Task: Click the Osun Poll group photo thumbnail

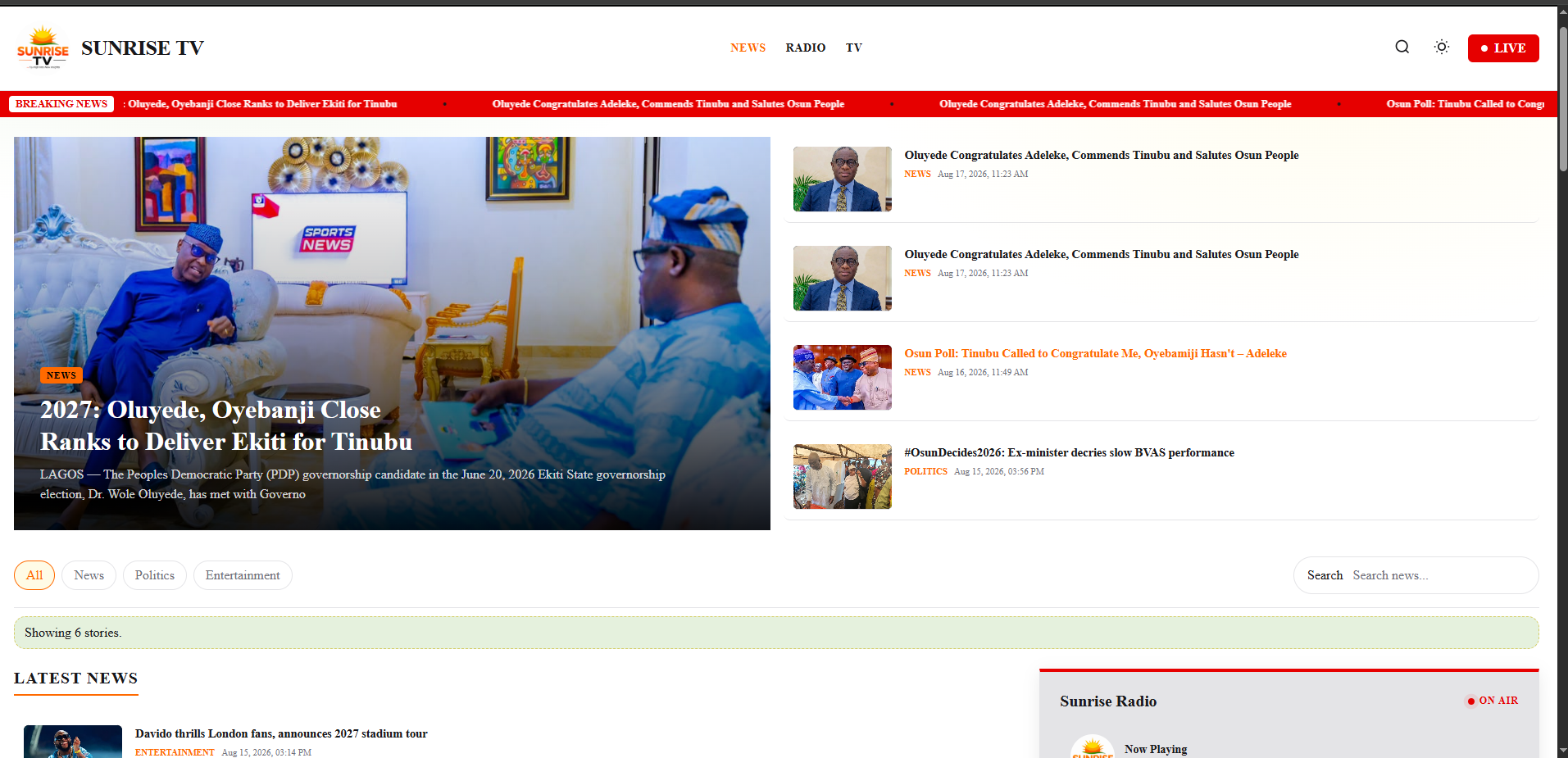Action: [842, 377]
